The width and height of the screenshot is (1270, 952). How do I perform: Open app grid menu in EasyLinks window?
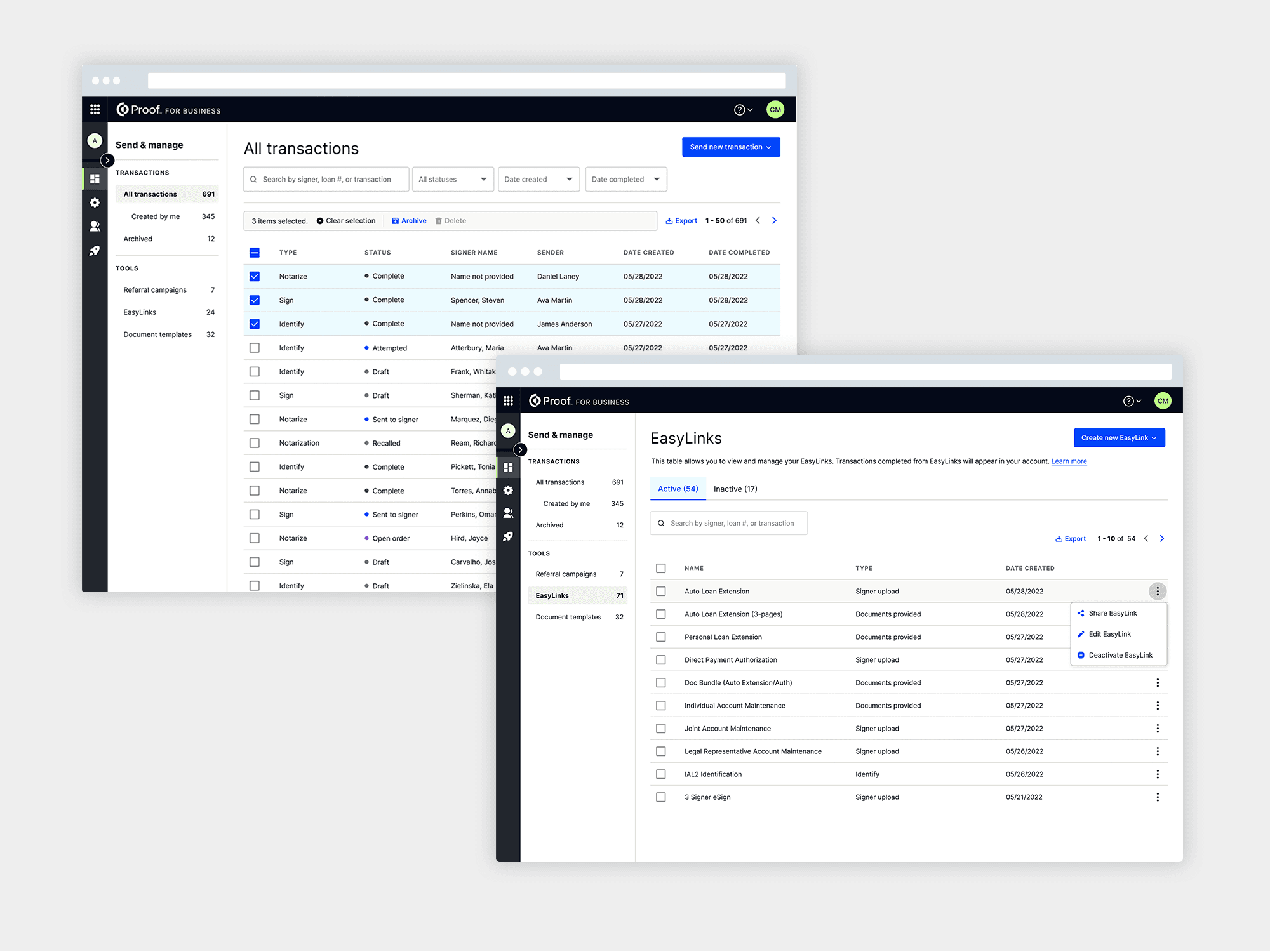click(508, 400)
